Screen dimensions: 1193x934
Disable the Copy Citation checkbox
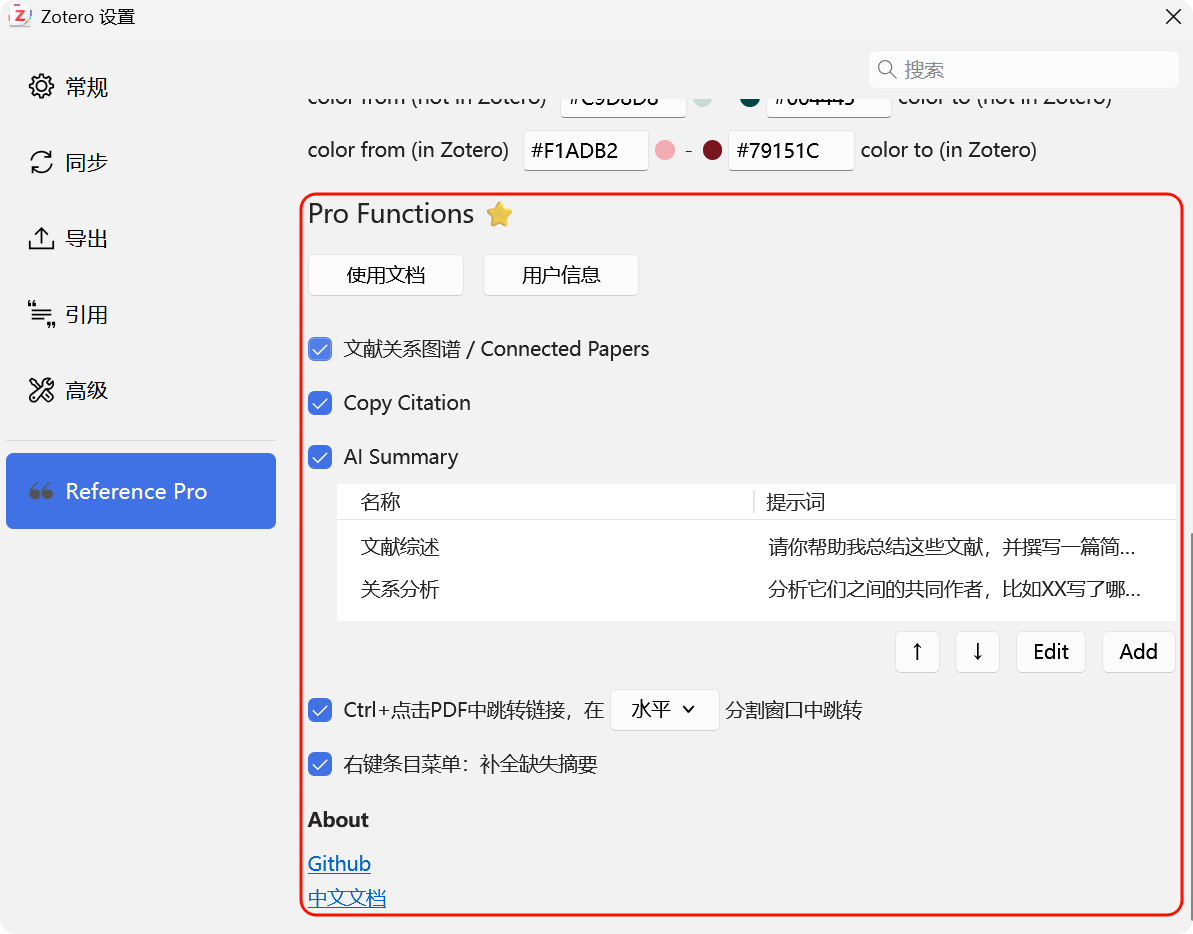click(x=320, y=403)
